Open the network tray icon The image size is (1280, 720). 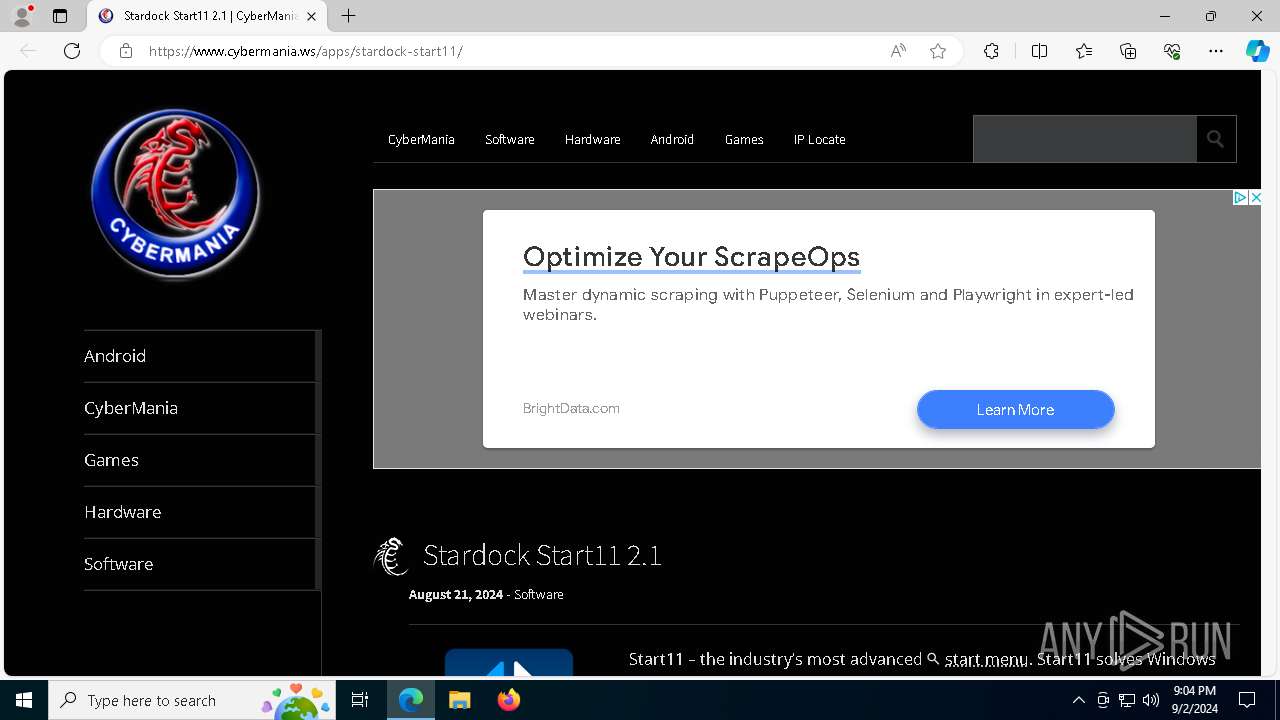[1127, 700]
